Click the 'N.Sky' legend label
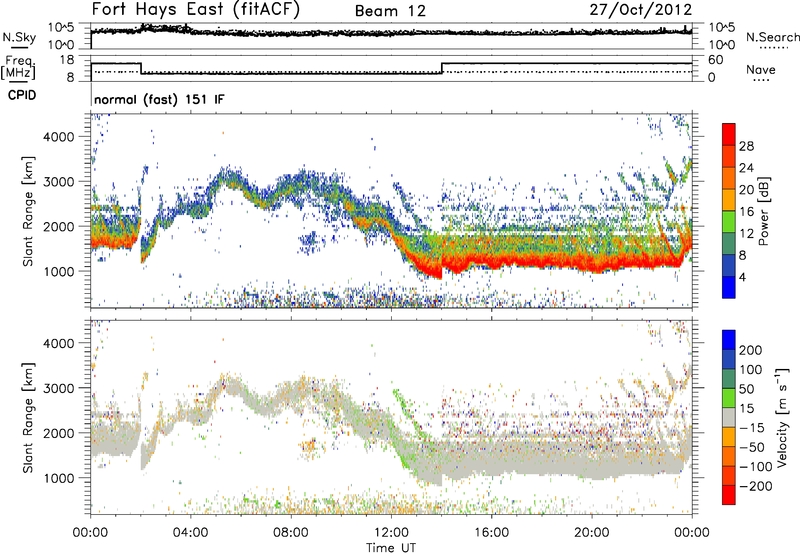 19,37
